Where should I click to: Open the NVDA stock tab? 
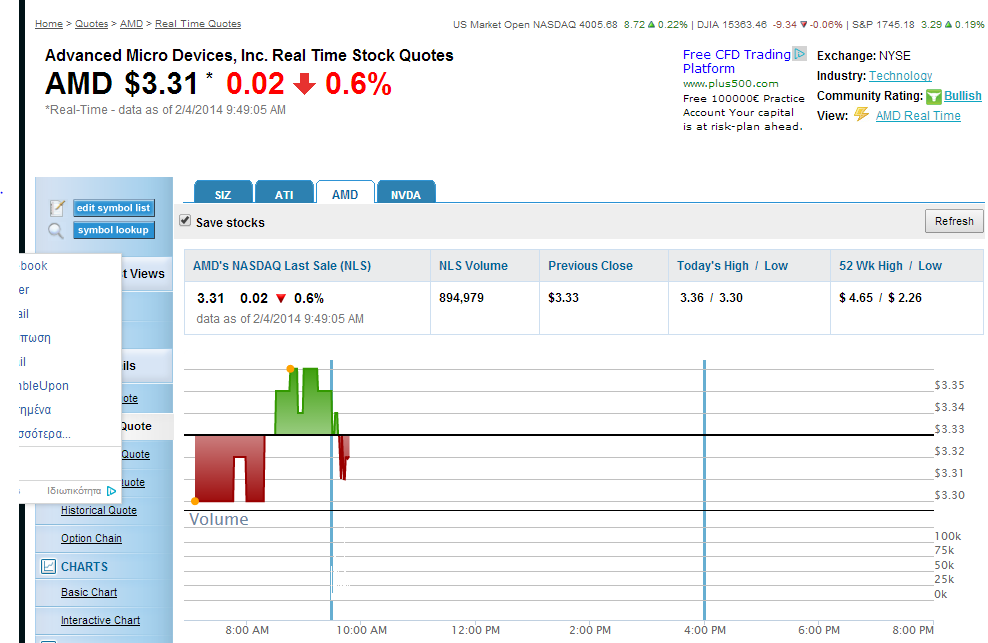(x=405, y=194)
